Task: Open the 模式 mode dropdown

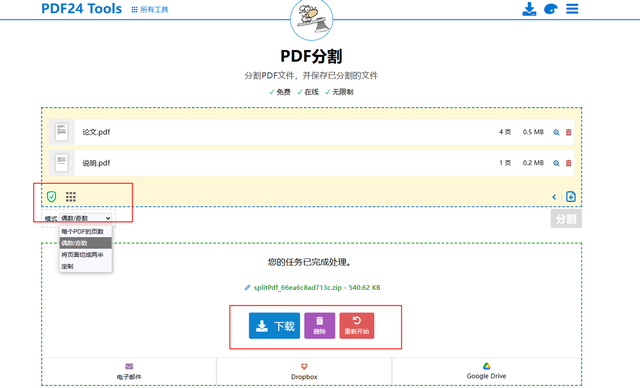Action: (x=85, y=218)
